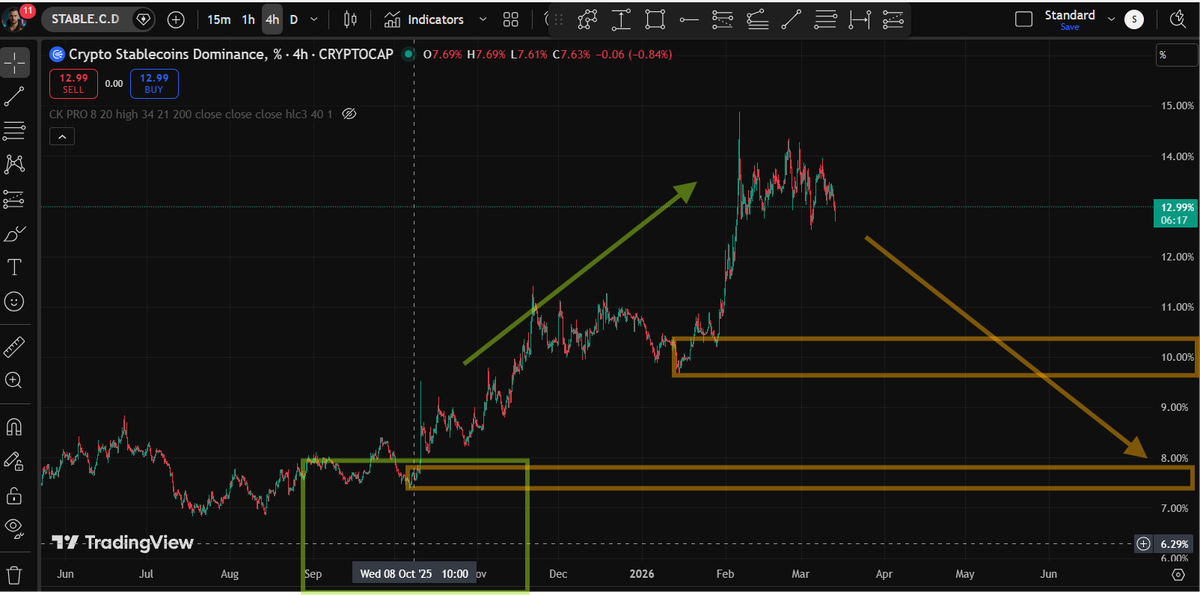Select the Text annotation tool
The image size is (1200, 595).
(x=15, y=267)
